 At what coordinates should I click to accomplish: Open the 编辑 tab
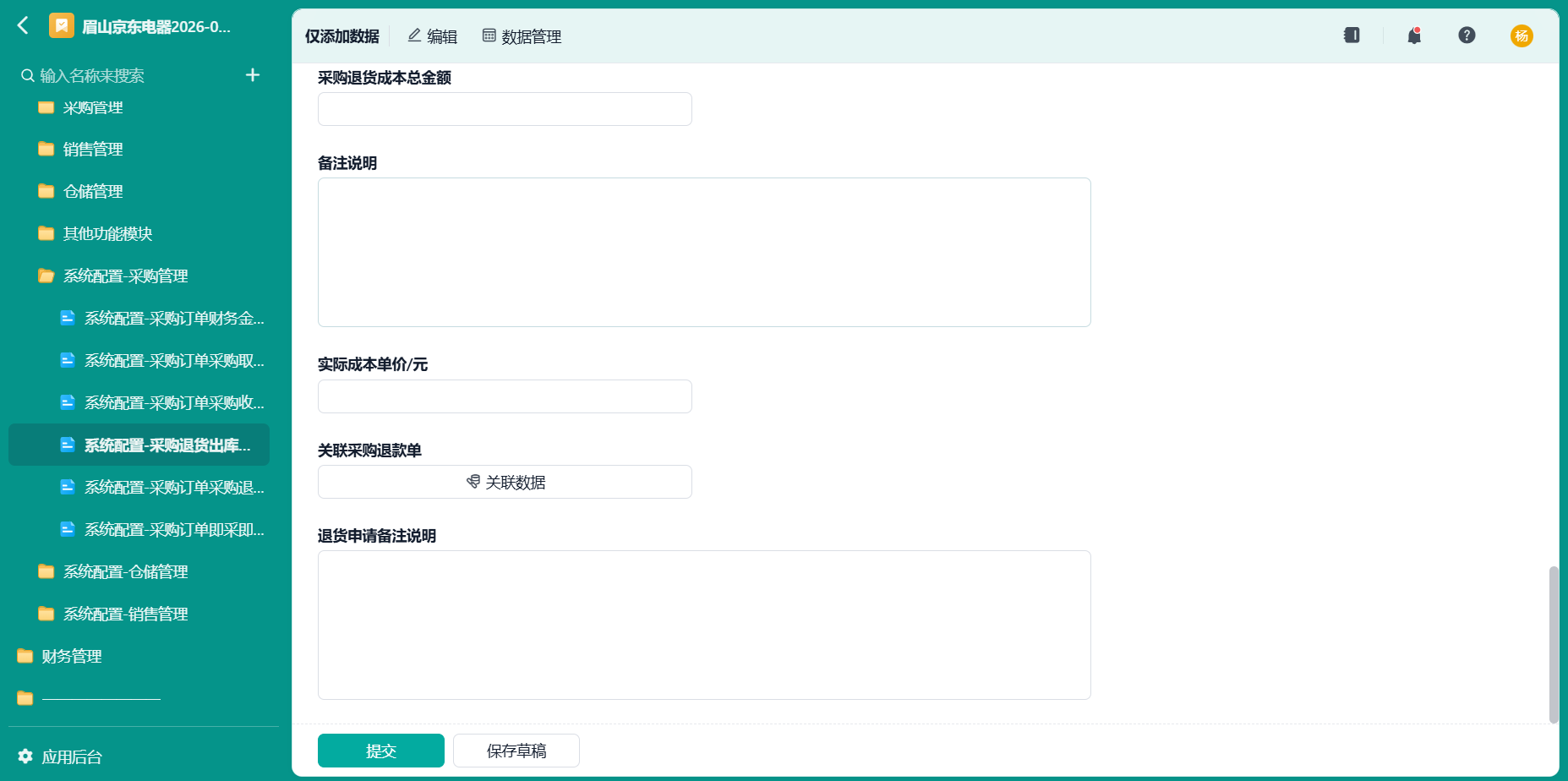[x=432, y=36]
